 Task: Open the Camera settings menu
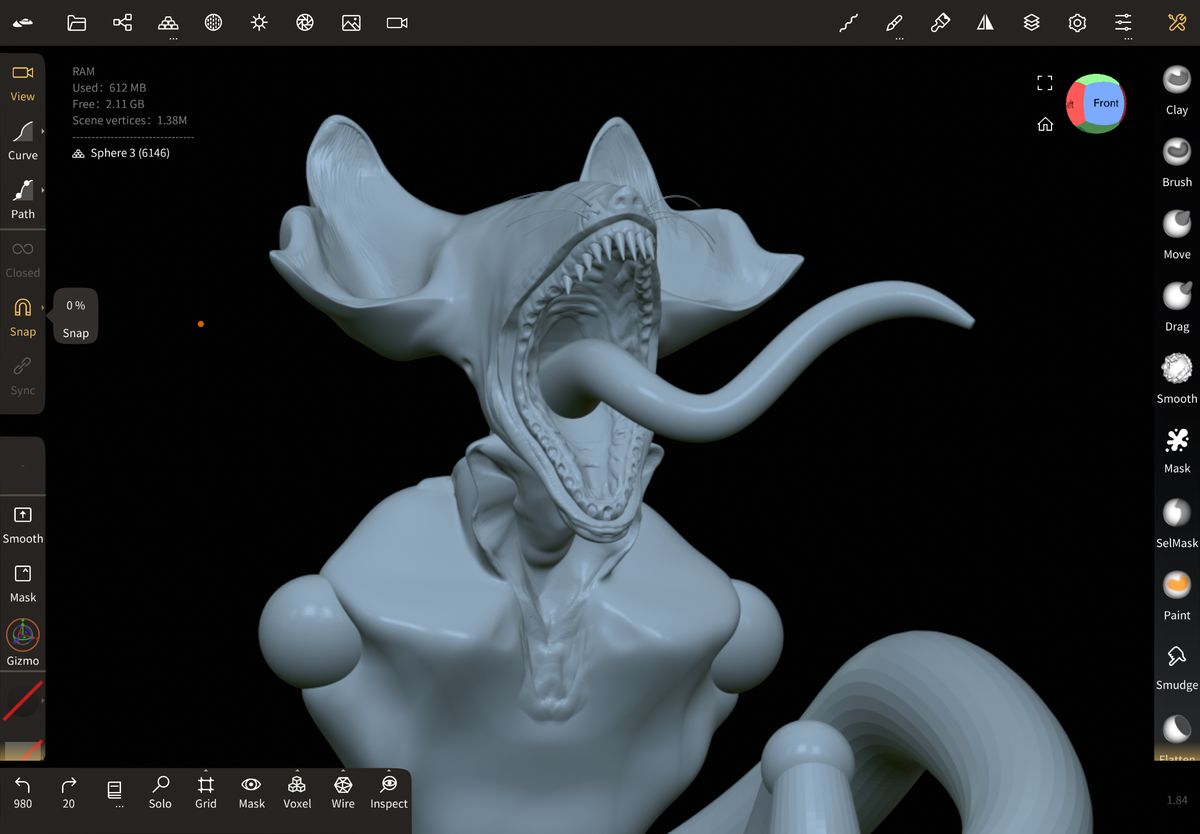[x=397, y=22]
